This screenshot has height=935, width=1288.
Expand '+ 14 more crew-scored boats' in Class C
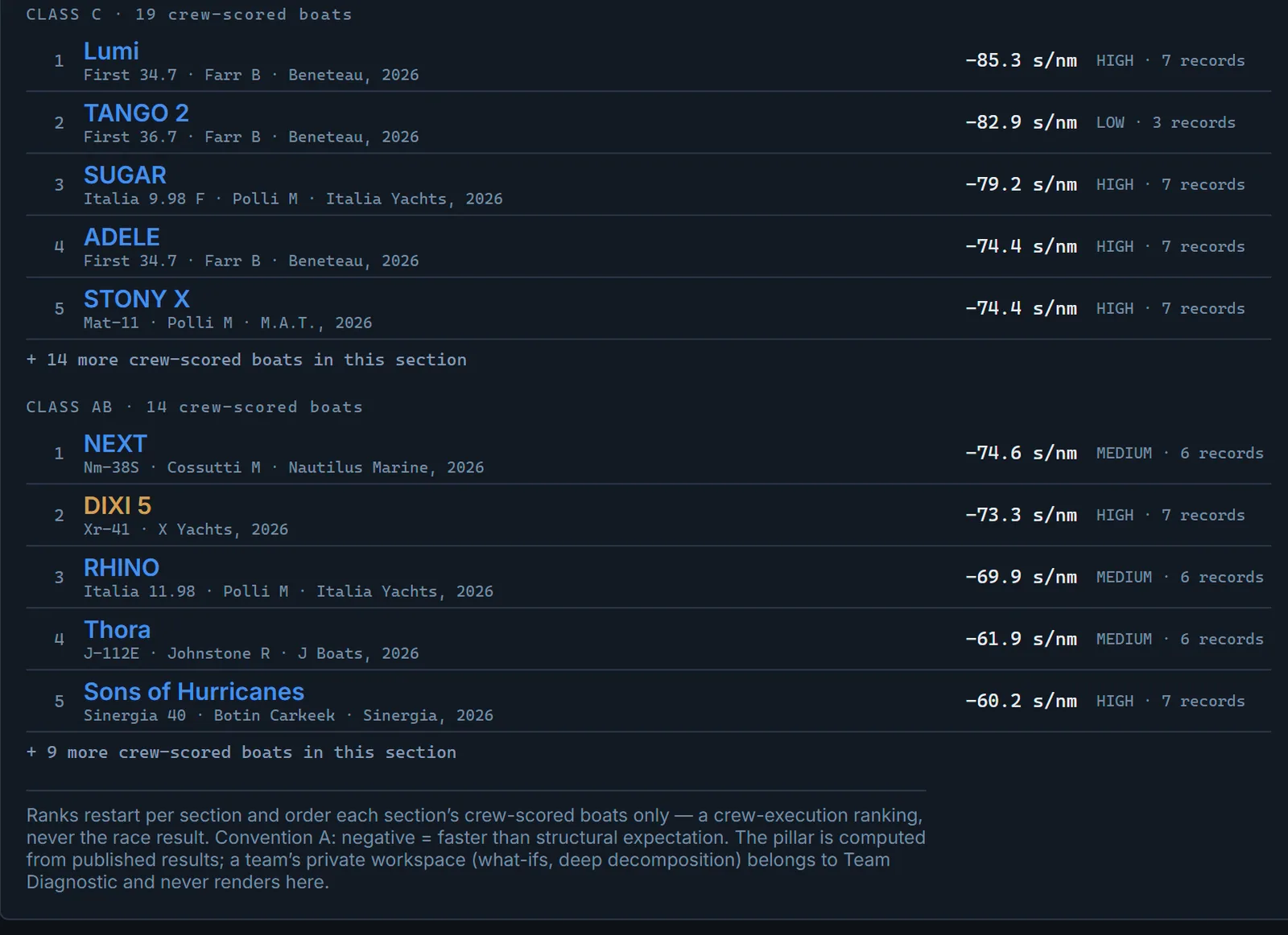pos(246,360)
